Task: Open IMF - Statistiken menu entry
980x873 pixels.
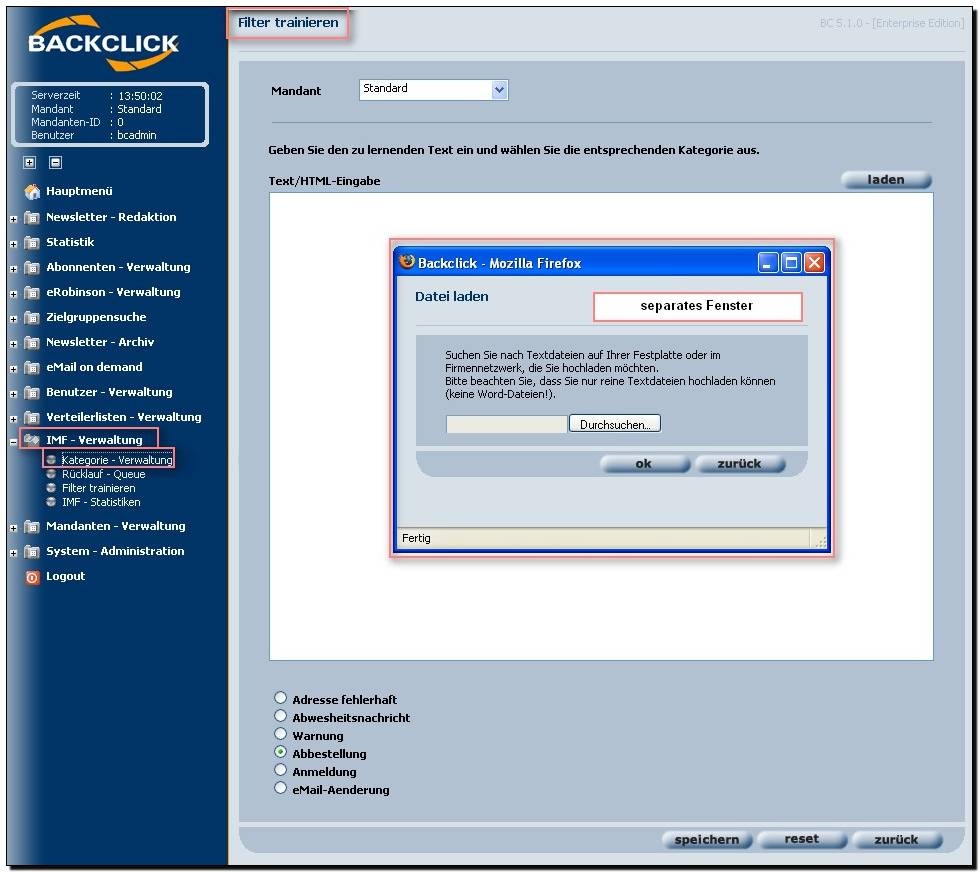Action: pyautogui.click(x=101, y=502)
